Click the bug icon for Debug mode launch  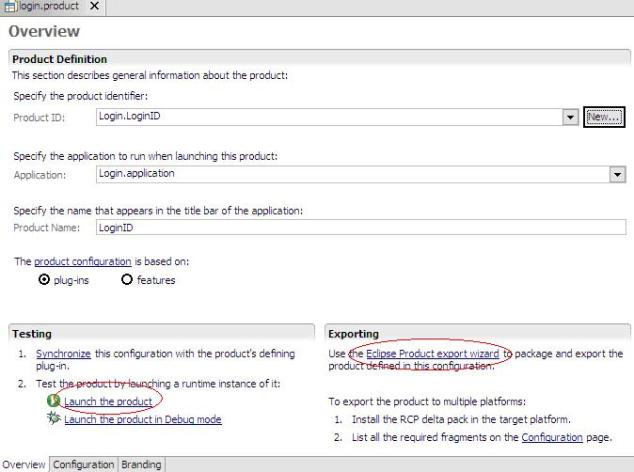(x=53, y=418)
